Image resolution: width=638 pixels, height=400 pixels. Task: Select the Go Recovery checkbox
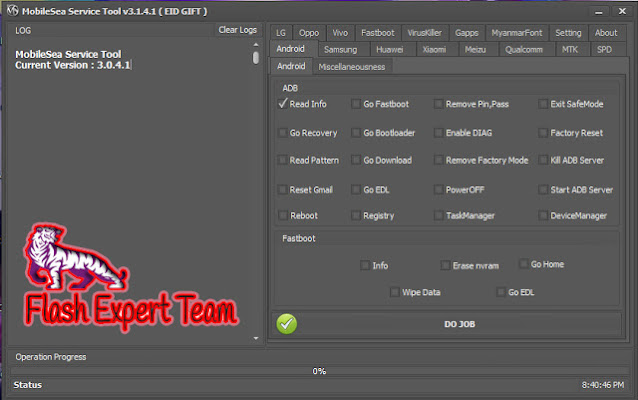(x=282, y=133)
